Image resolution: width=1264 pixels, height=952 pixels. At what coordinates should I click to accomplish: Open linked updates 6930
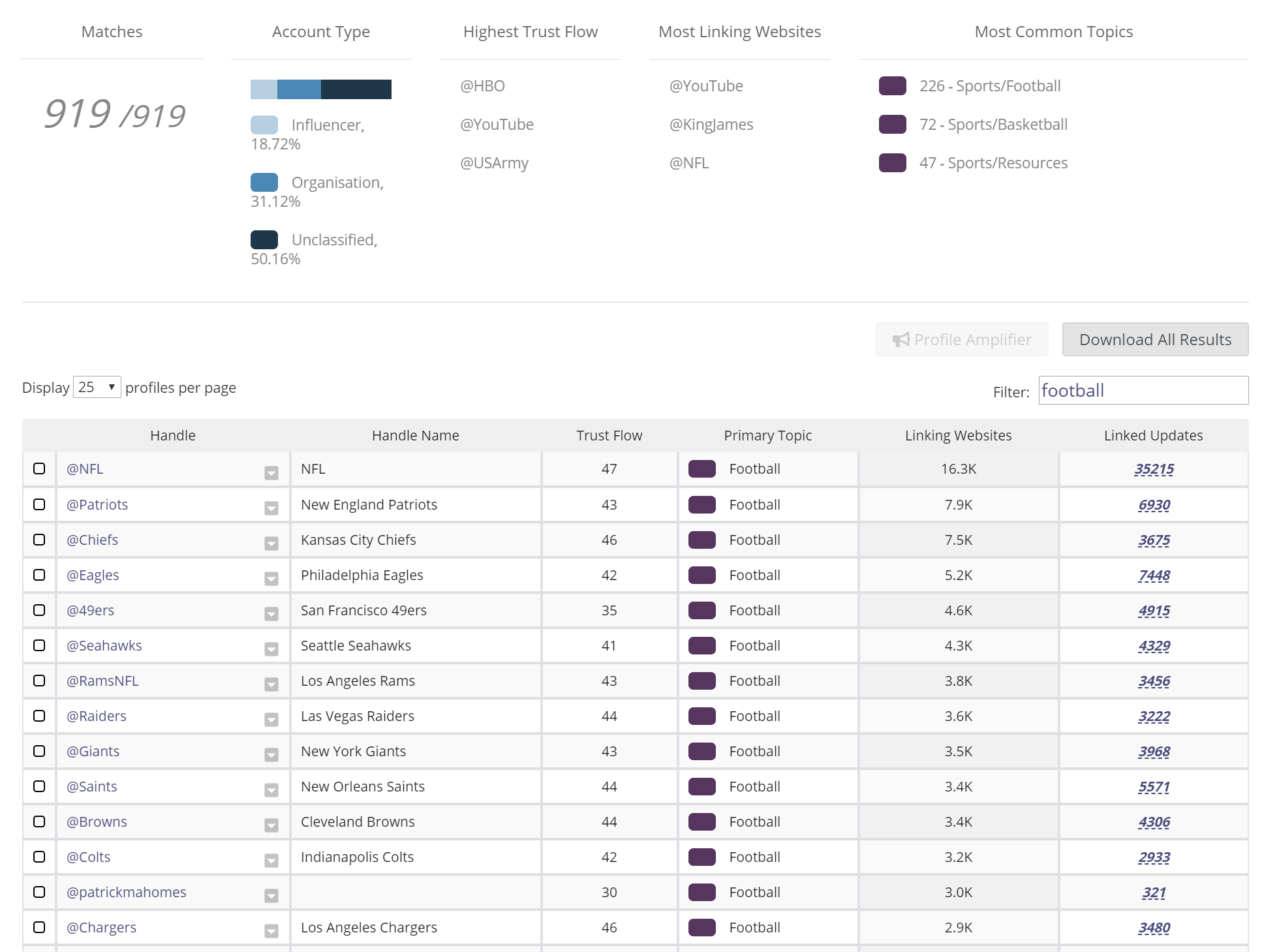1154,504
